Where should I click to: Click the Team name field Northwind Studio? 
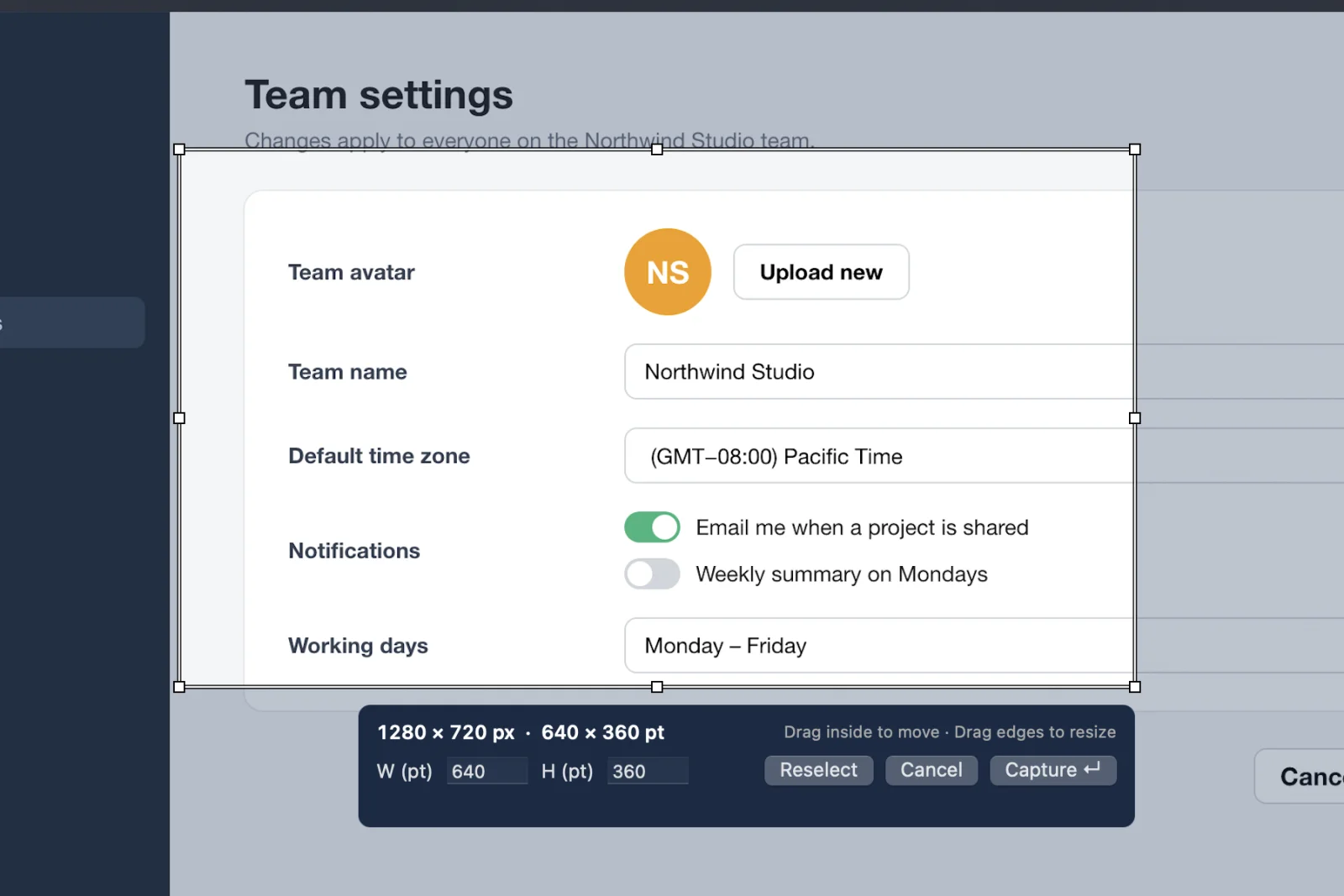[984, 371]
